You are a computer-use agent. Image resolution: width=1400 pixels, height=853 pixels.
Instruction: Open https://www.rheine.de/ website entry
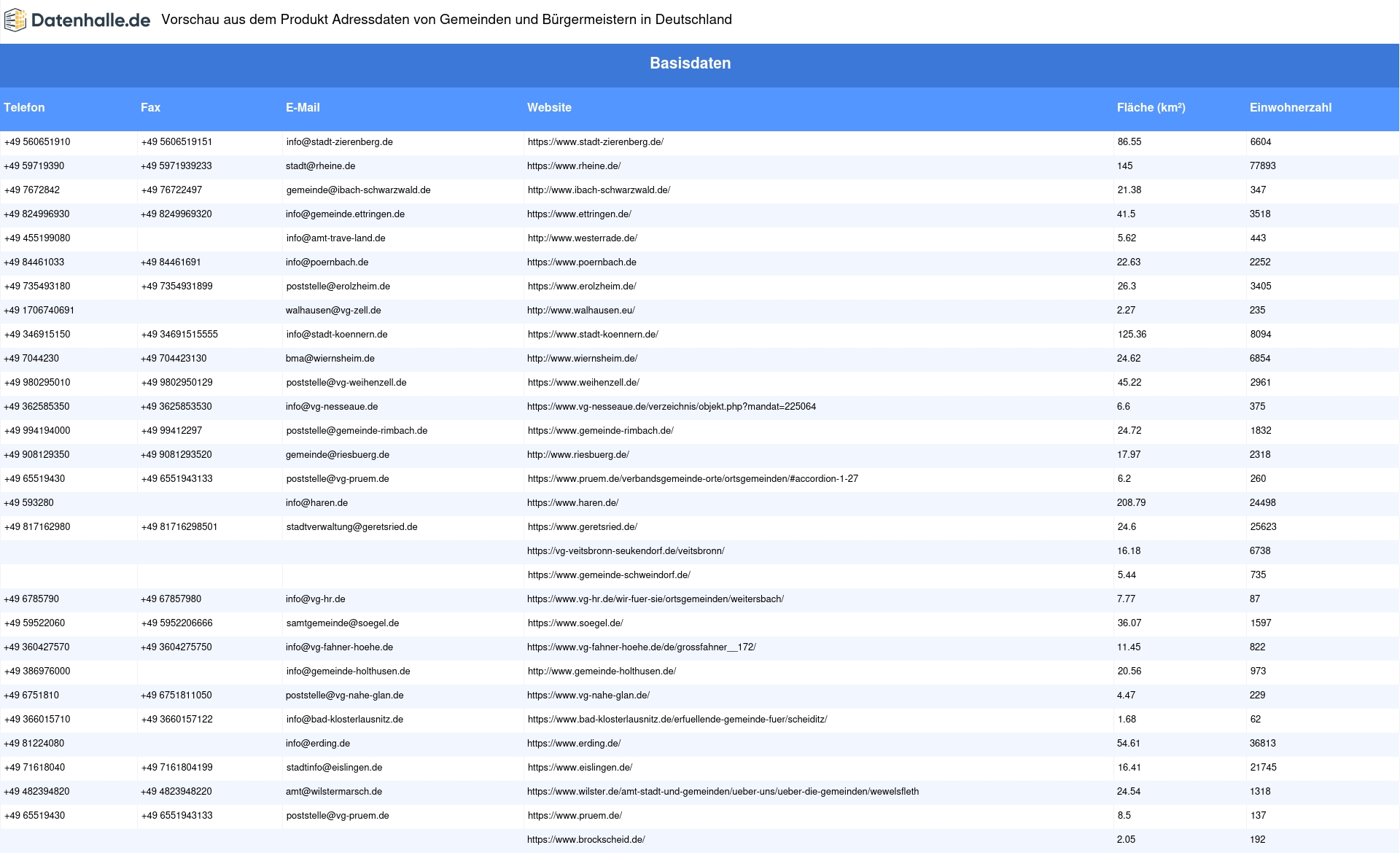[x=574, y=166]
